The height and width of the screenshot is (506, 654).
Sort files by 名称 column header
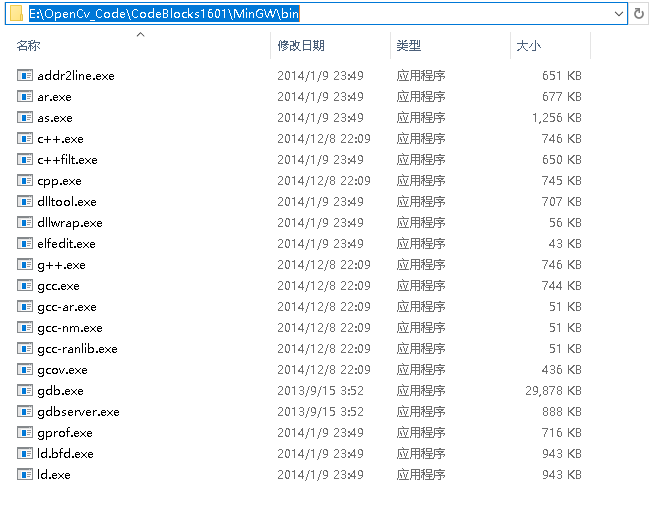tap(28, 45)
